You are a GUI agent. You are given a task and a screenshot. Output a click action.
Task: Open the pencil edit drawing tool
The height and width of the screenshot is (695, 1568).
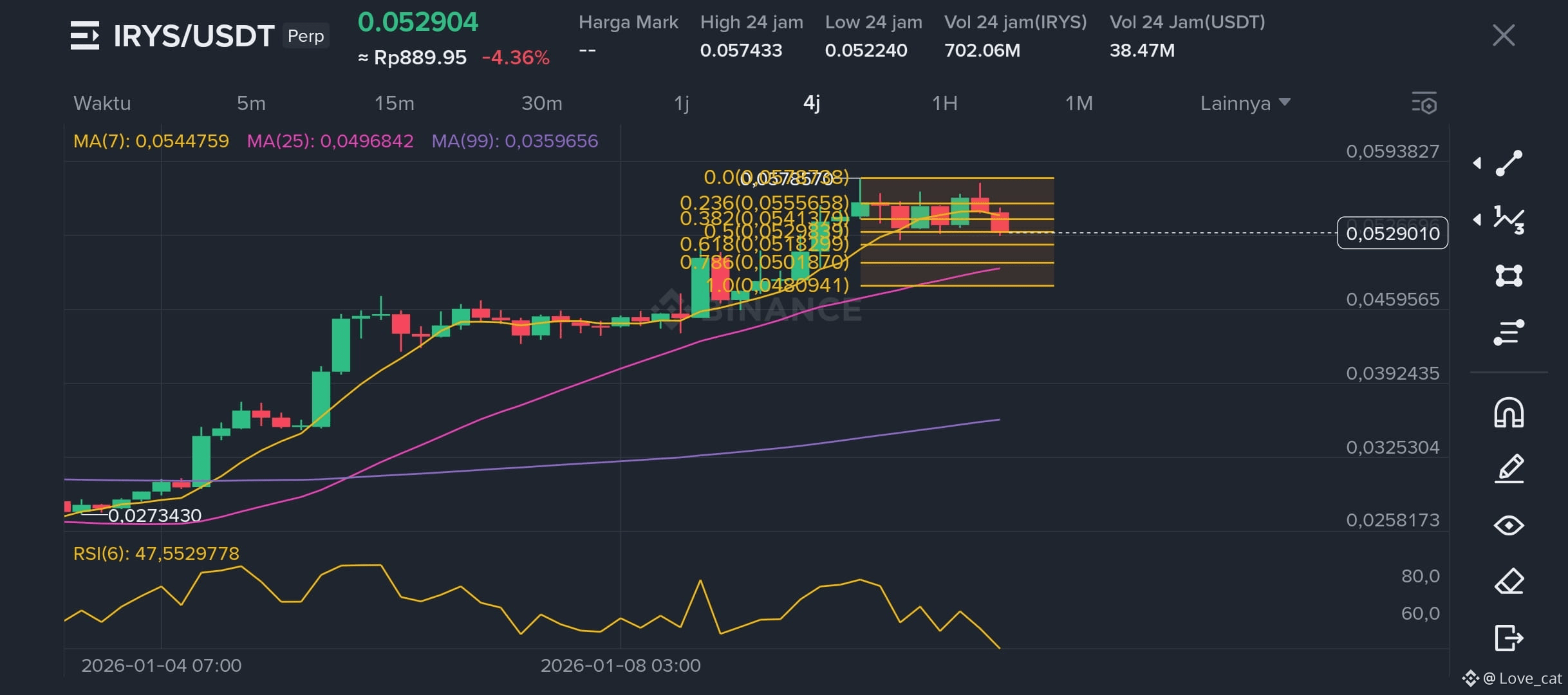(1509, 468)
